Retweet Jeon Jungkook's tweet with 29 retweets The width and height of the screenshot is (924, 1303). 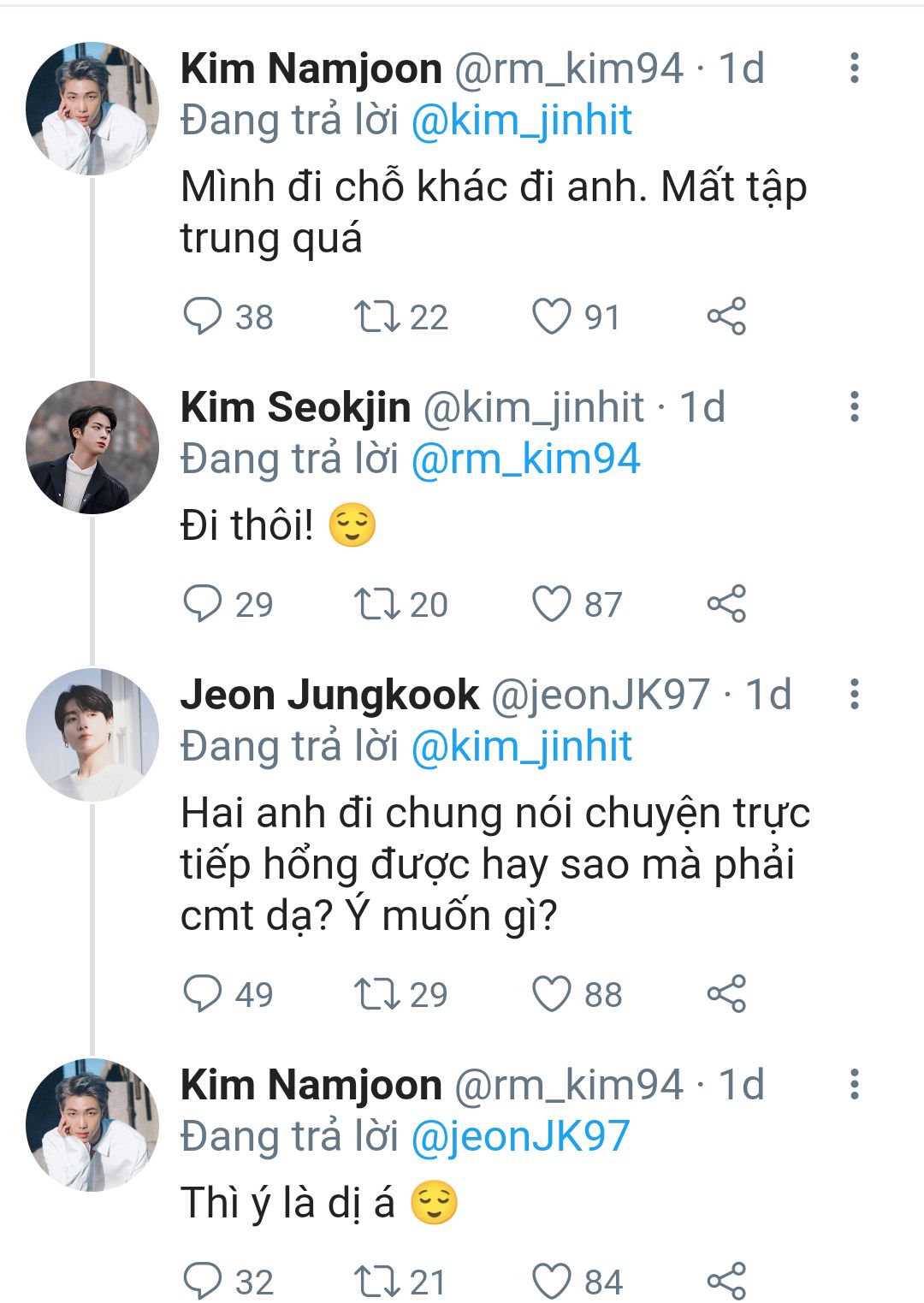(377, 993)
